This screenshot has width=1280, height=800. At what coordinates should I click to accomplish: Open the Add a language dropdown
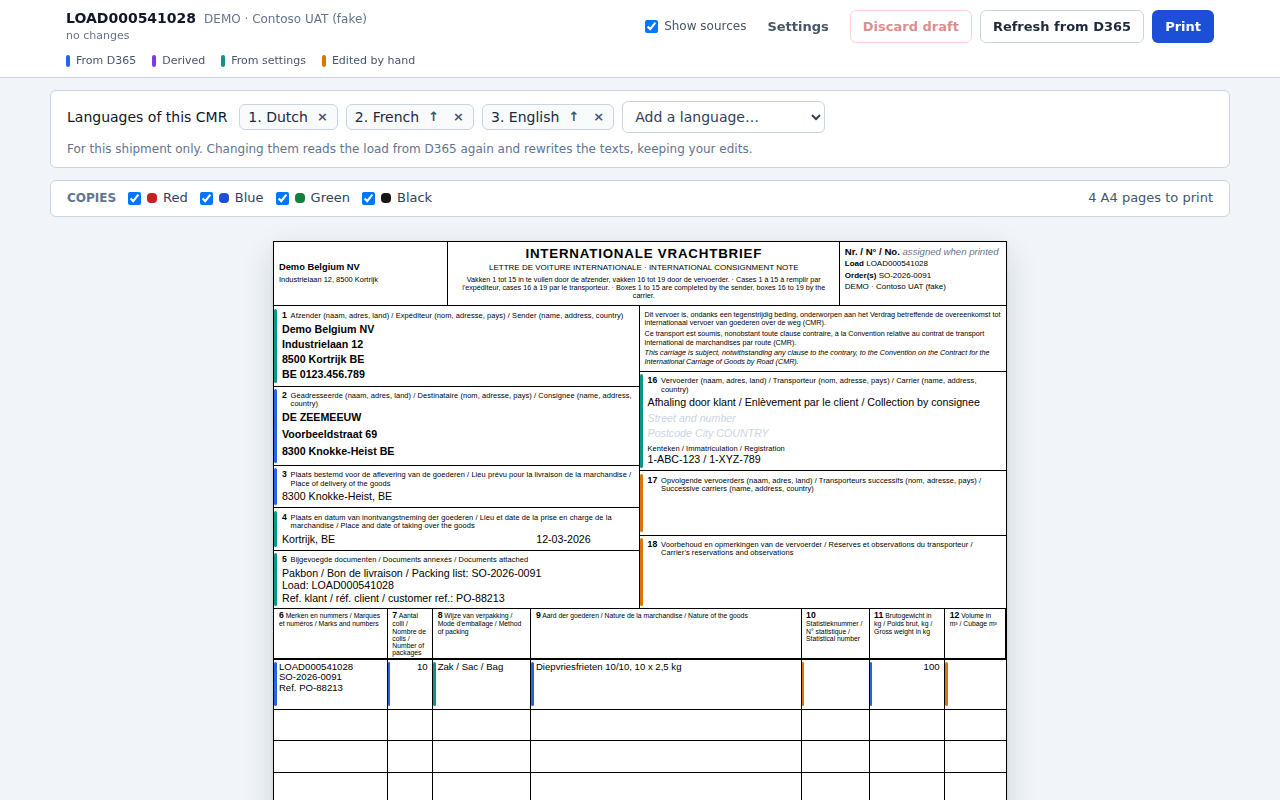723,117
